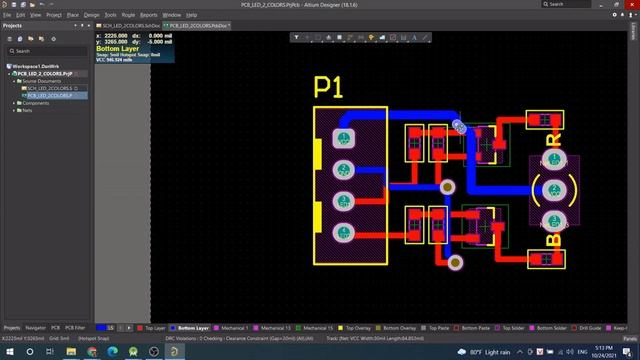Open the Place menu
Viewport: 640px width, 360px height.
coord(73,15)
